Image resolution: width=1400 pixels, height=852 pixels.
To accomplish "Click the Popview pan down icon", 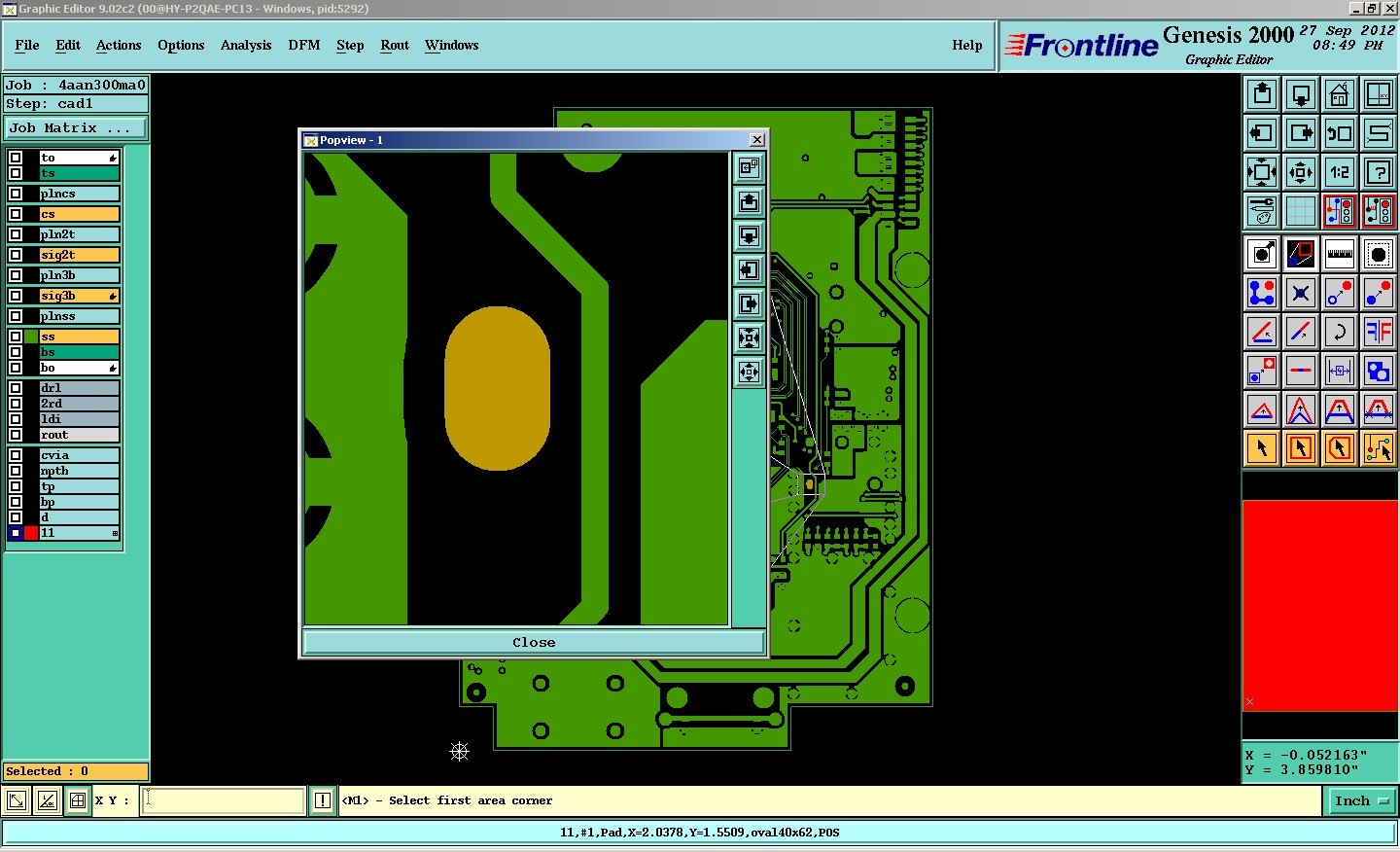I will (749, 236).
